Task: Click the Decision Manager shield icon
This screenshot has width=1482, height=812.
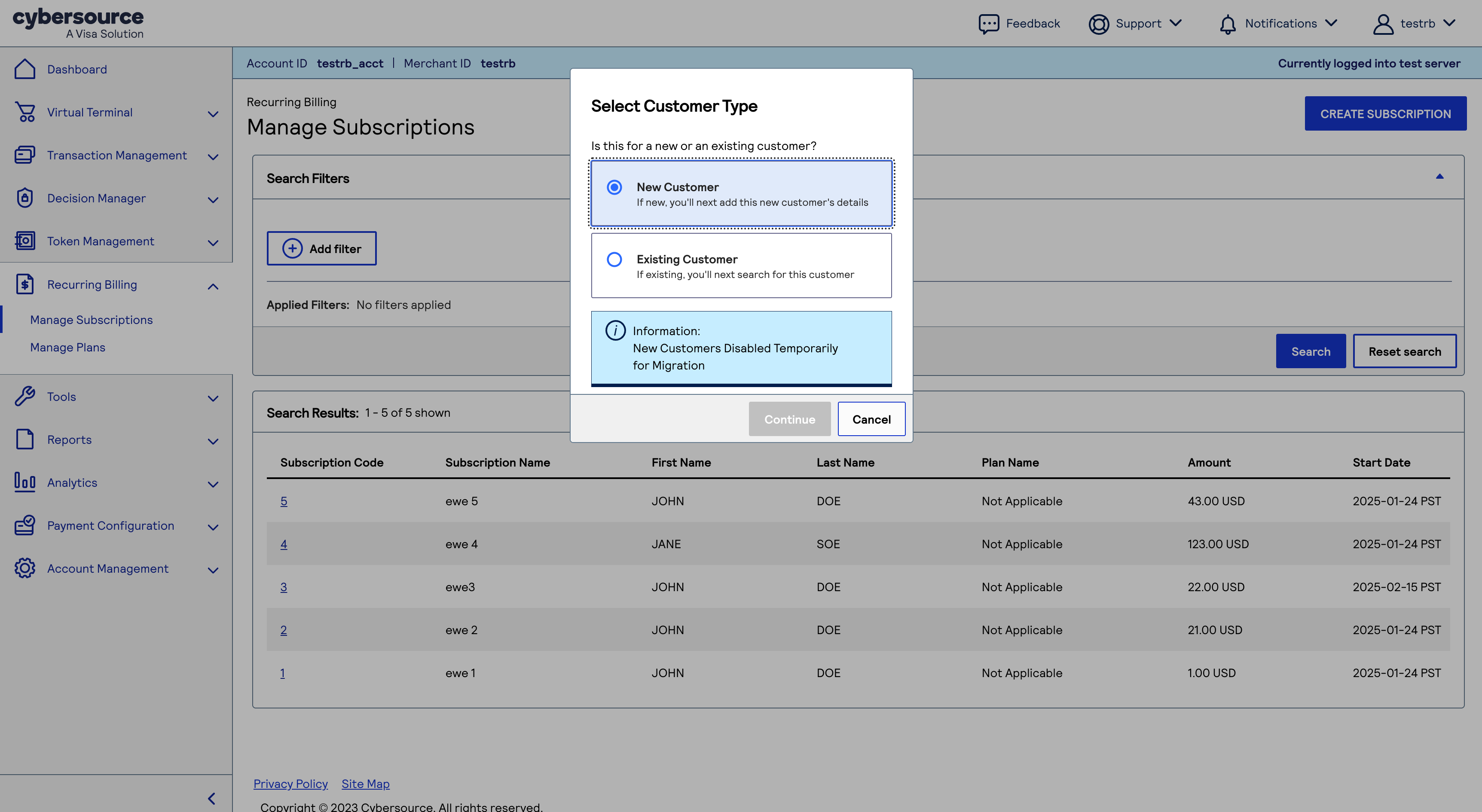Action: pos(25,198)
